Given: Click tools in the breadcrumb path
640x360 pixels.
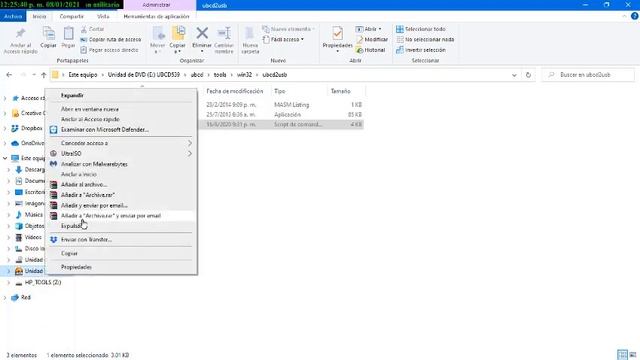Looking at the screenshot, I should pos(220,75).
